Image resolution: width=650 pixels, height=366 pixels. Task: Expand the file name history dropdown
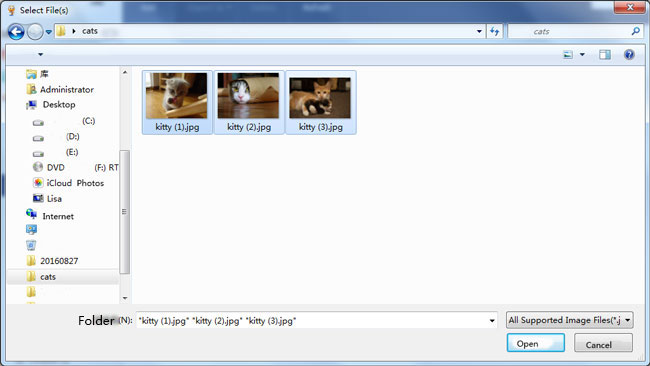pos(492,320)
